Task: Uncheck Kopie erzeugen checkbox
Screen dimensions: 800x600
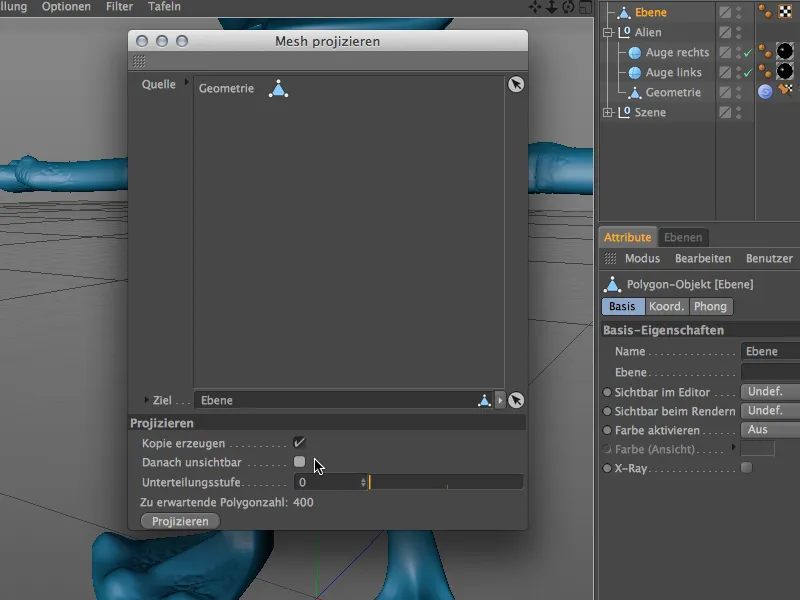Action: (299, 442)
